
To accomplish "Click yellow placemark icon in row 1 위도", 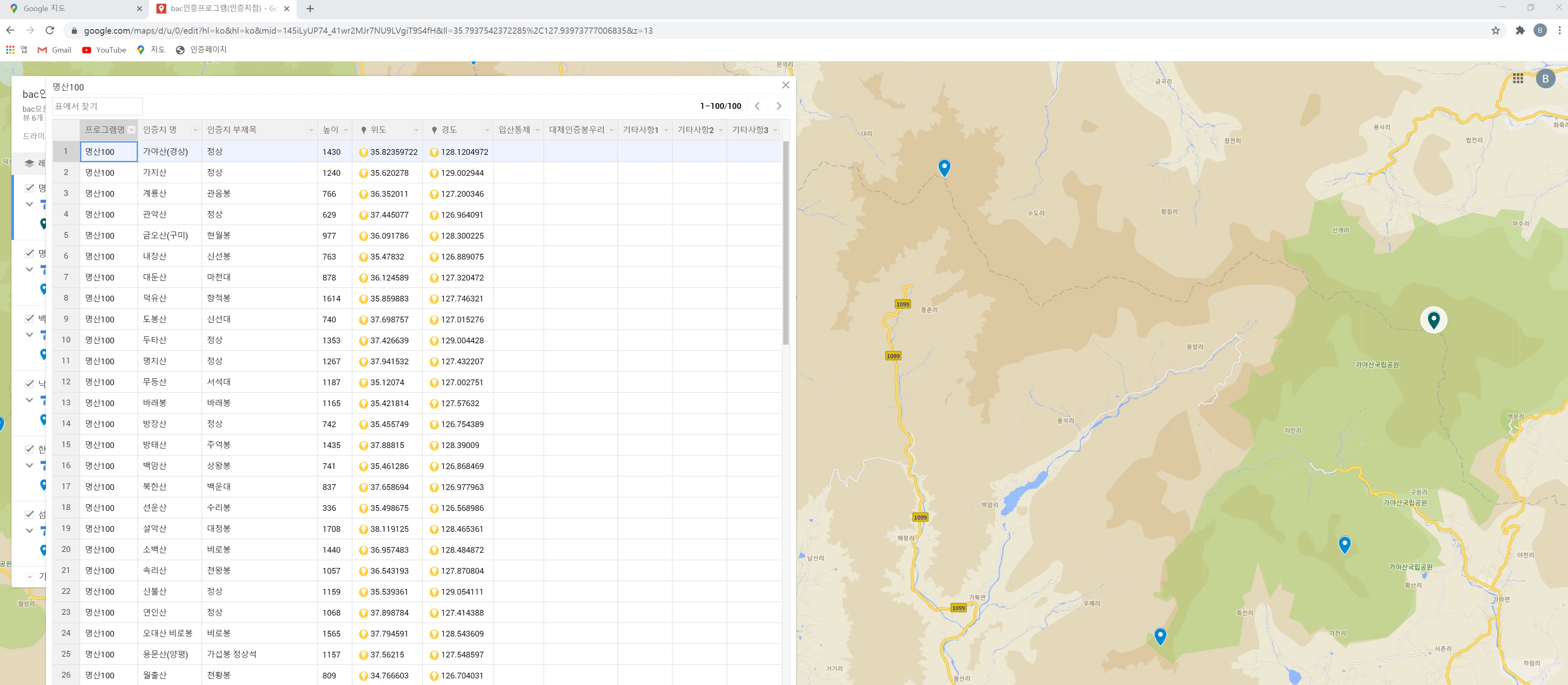I will coord(363,152).
